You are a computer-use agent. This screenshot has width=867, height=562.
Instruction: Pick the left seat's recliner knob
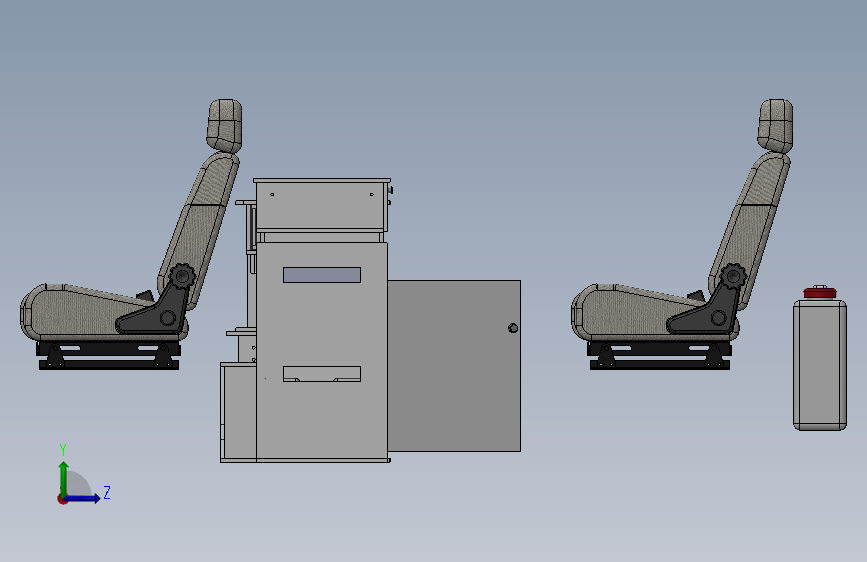(181, 275)
